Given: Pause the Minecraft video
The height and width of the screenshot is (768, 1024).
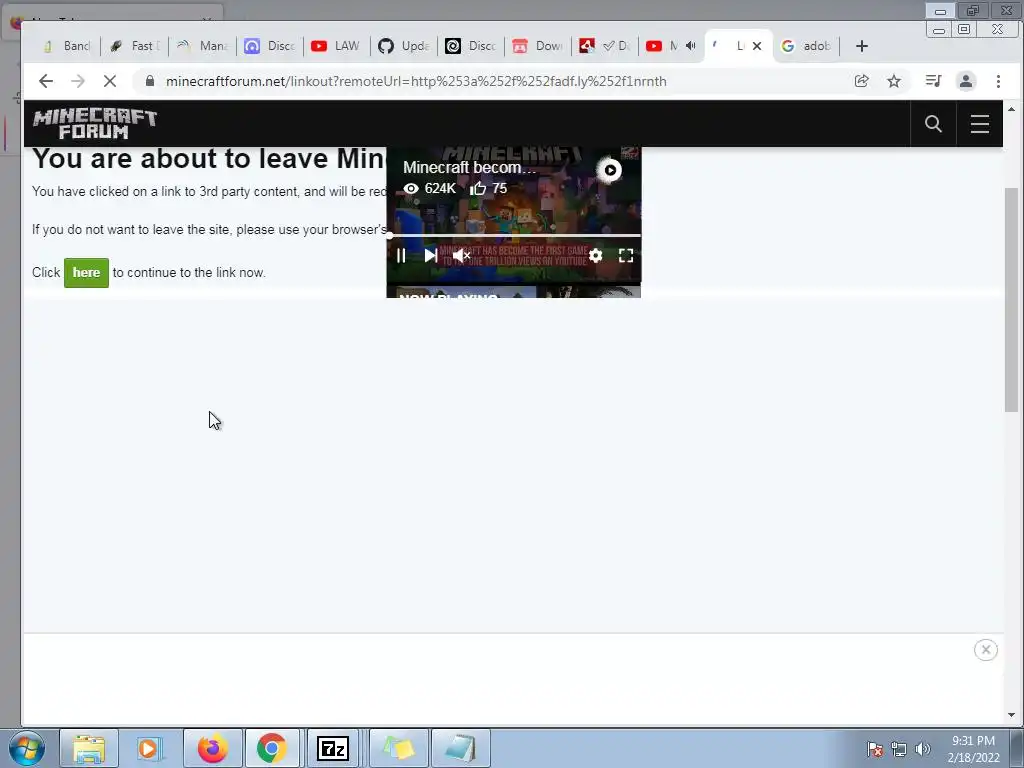Looking at the screenshot, I should [x=401, y=255].
